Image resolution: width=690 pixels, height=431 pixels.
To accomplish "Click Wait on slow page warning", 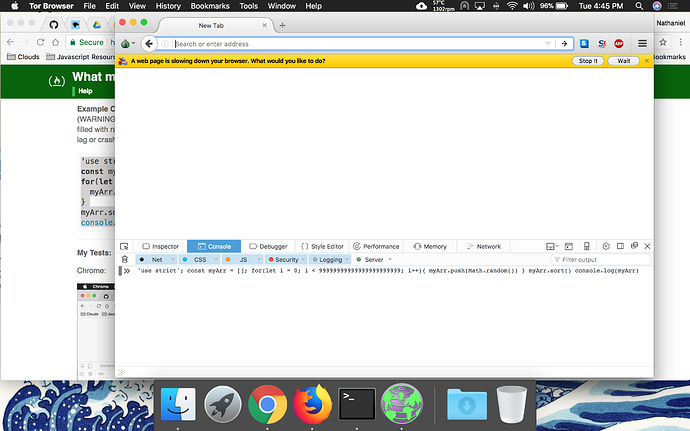I will 624,61.
